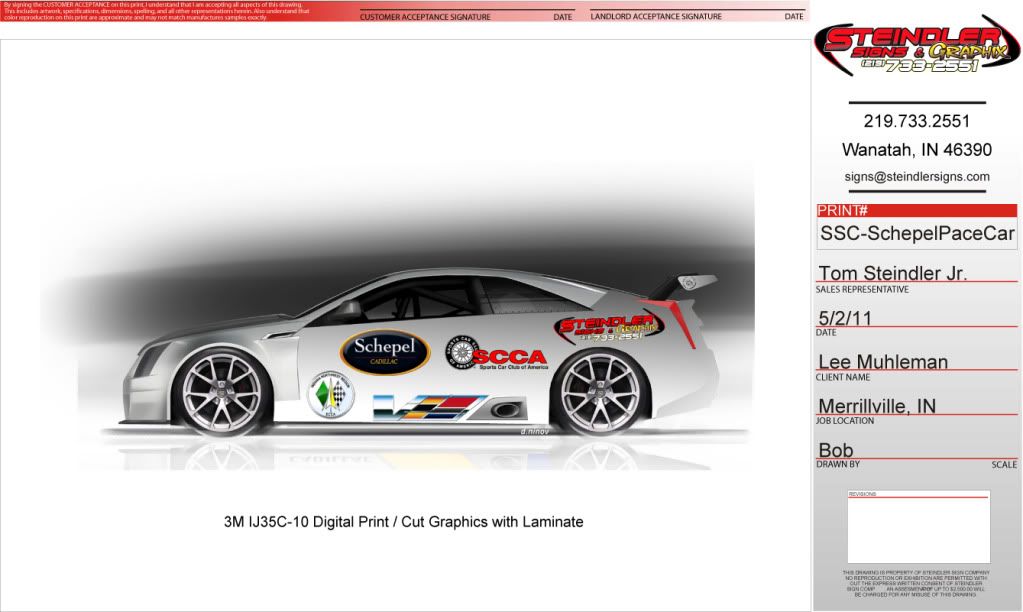Click the car's front wheel
Screen dimensions: 1023x612
point(221,393)
